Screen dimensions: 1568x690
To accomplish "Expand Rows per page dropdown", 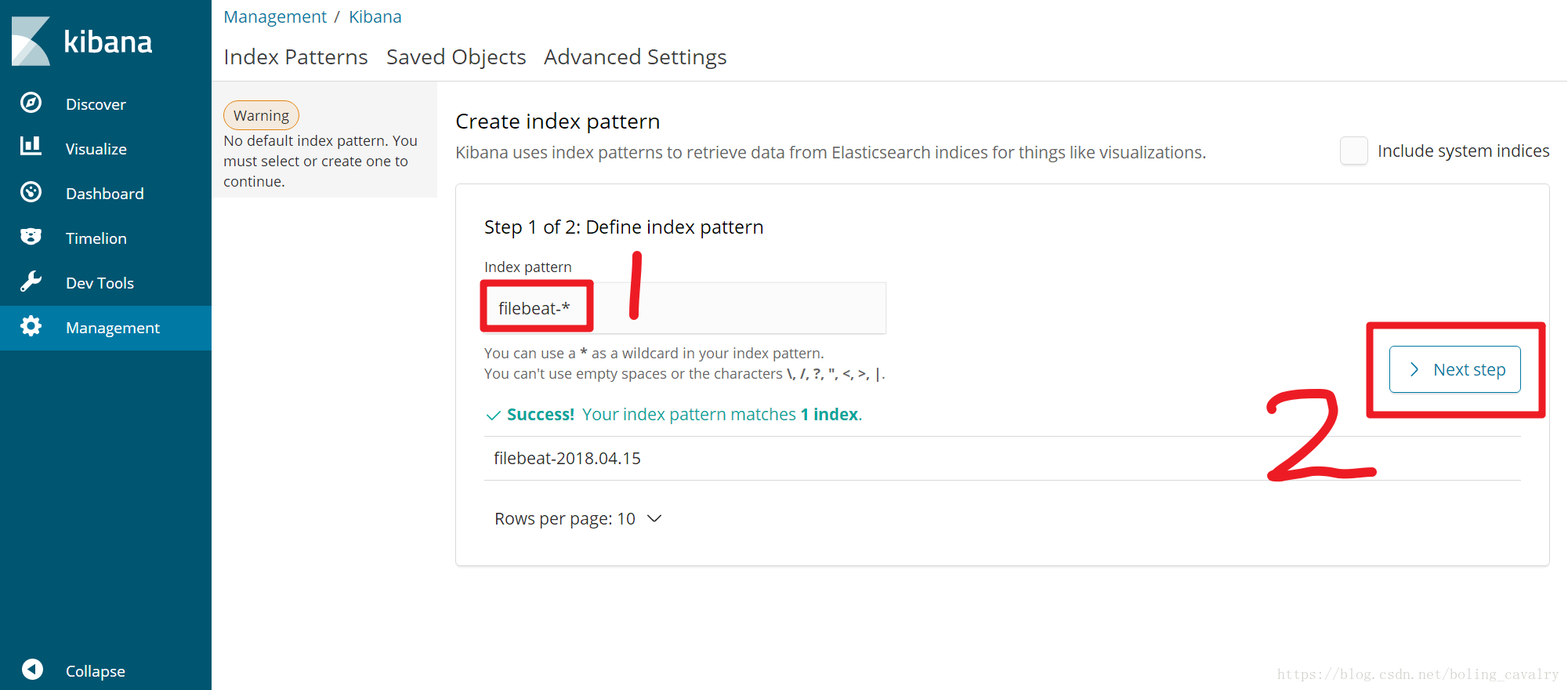I will pos(578,519).
